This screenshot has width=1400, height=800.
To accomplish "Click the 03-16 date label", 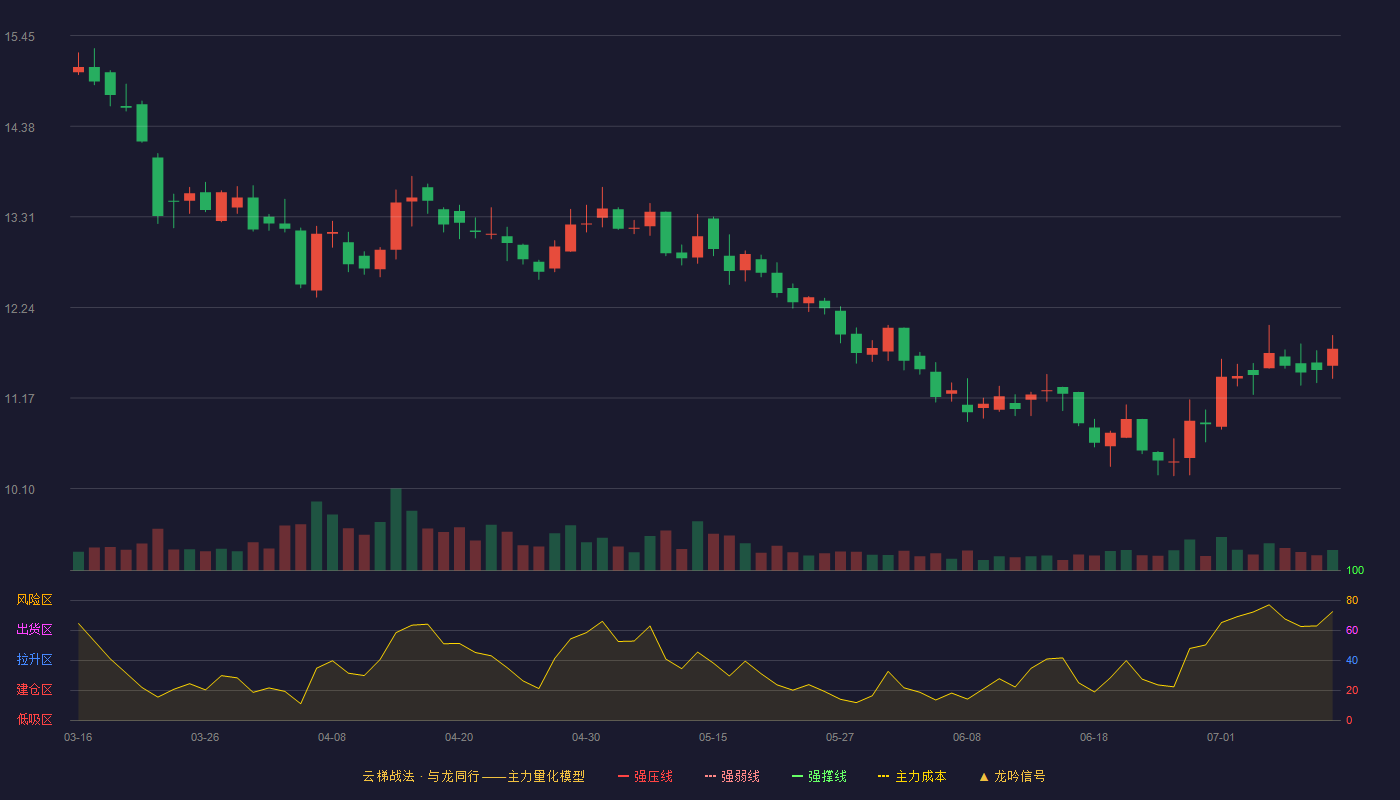I will point(78,737).
